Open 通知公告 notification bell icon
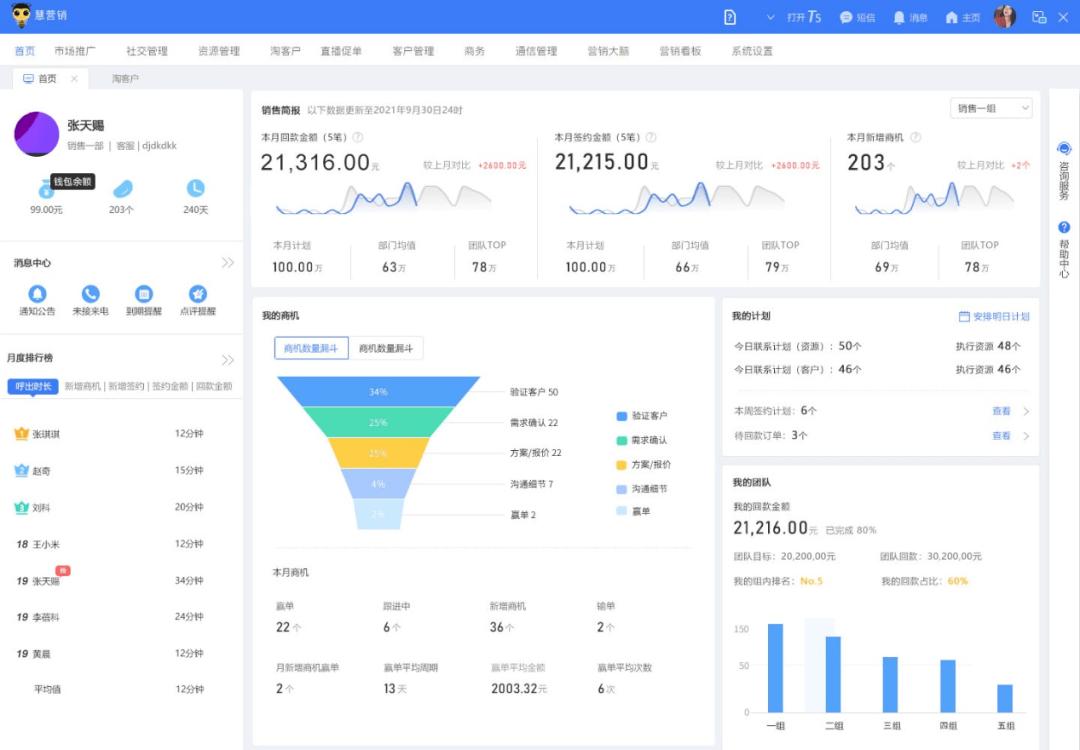The height and width of the screenshot is (750, 1080). (37, 294)
